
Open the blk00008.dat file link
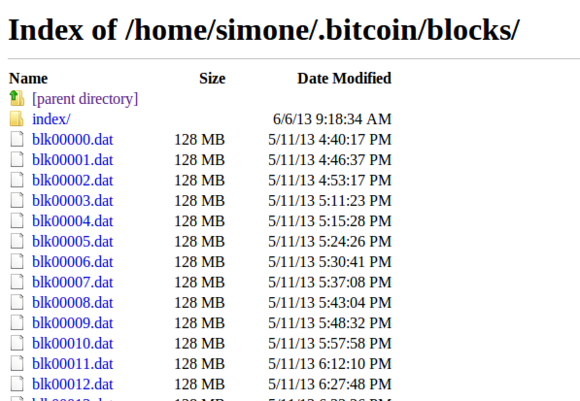click(x=72, y=302)
